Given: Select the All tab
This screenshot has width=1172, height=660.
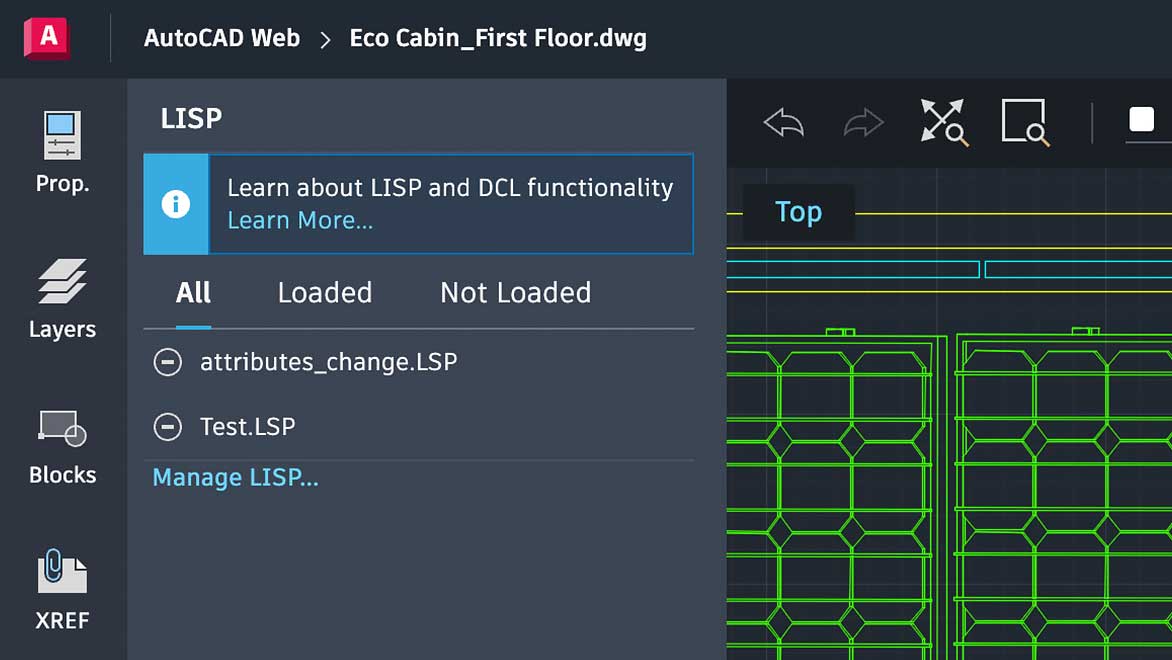Looking at the screenshot, I should tap(192, 292).
